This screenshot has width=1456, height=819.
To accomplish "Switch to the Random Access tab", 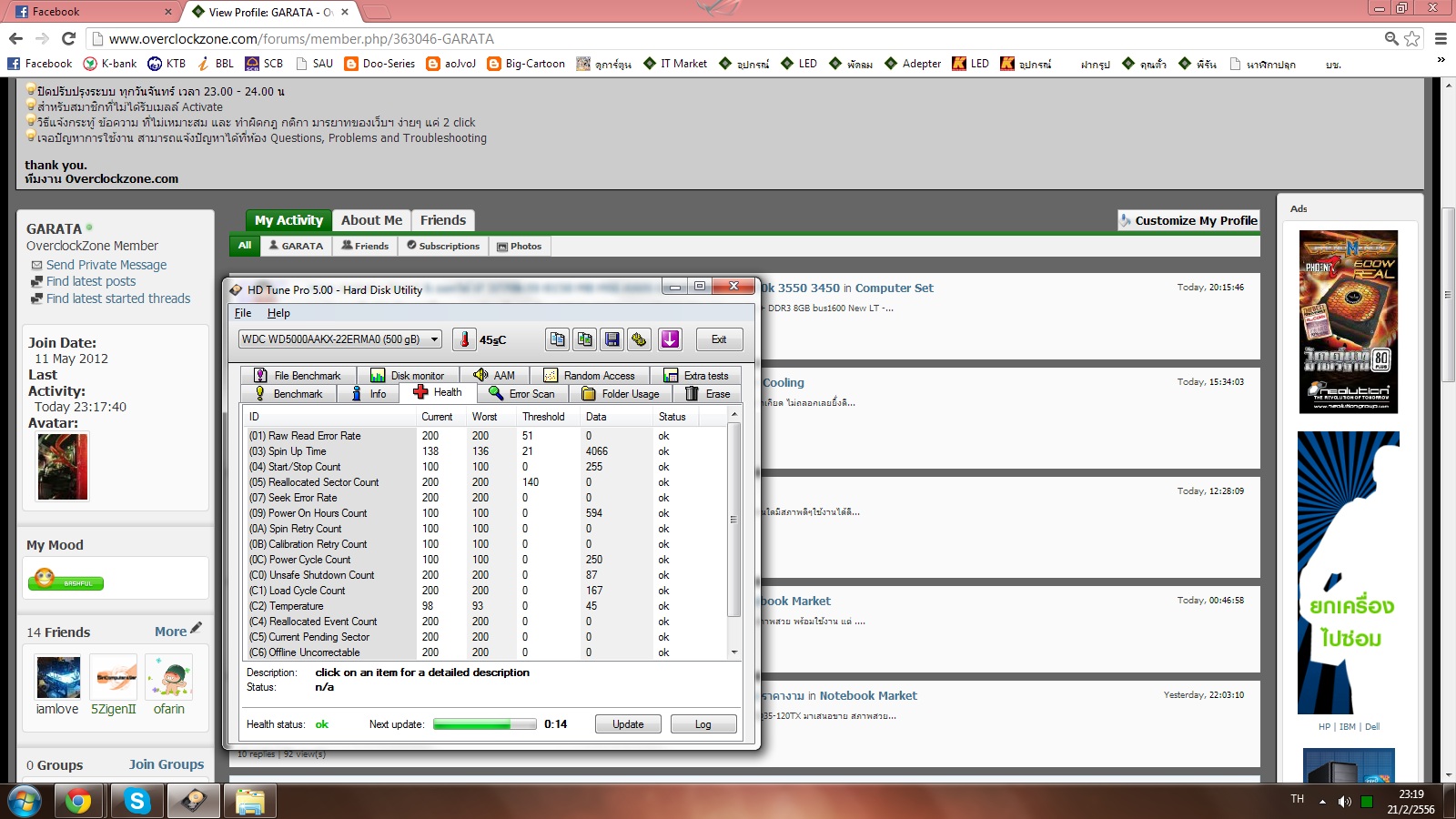I will pyautogui.click(x=590, y=376).
